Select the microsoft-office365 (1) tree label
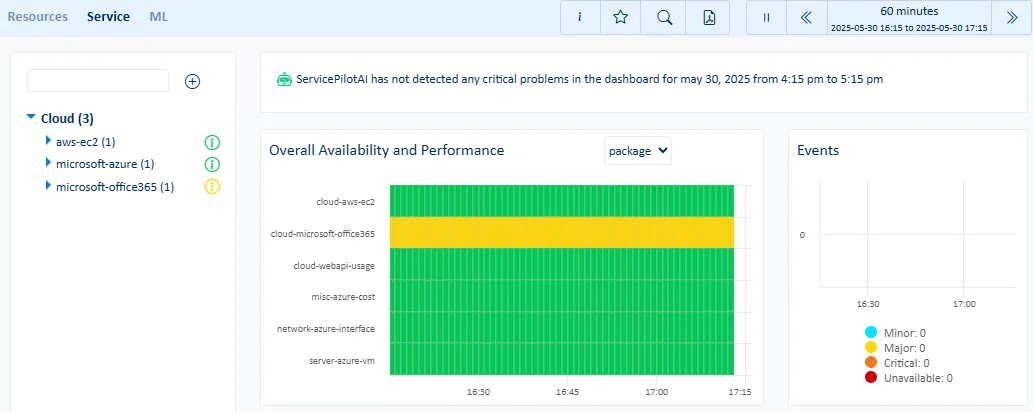 [x=115, y=187]
